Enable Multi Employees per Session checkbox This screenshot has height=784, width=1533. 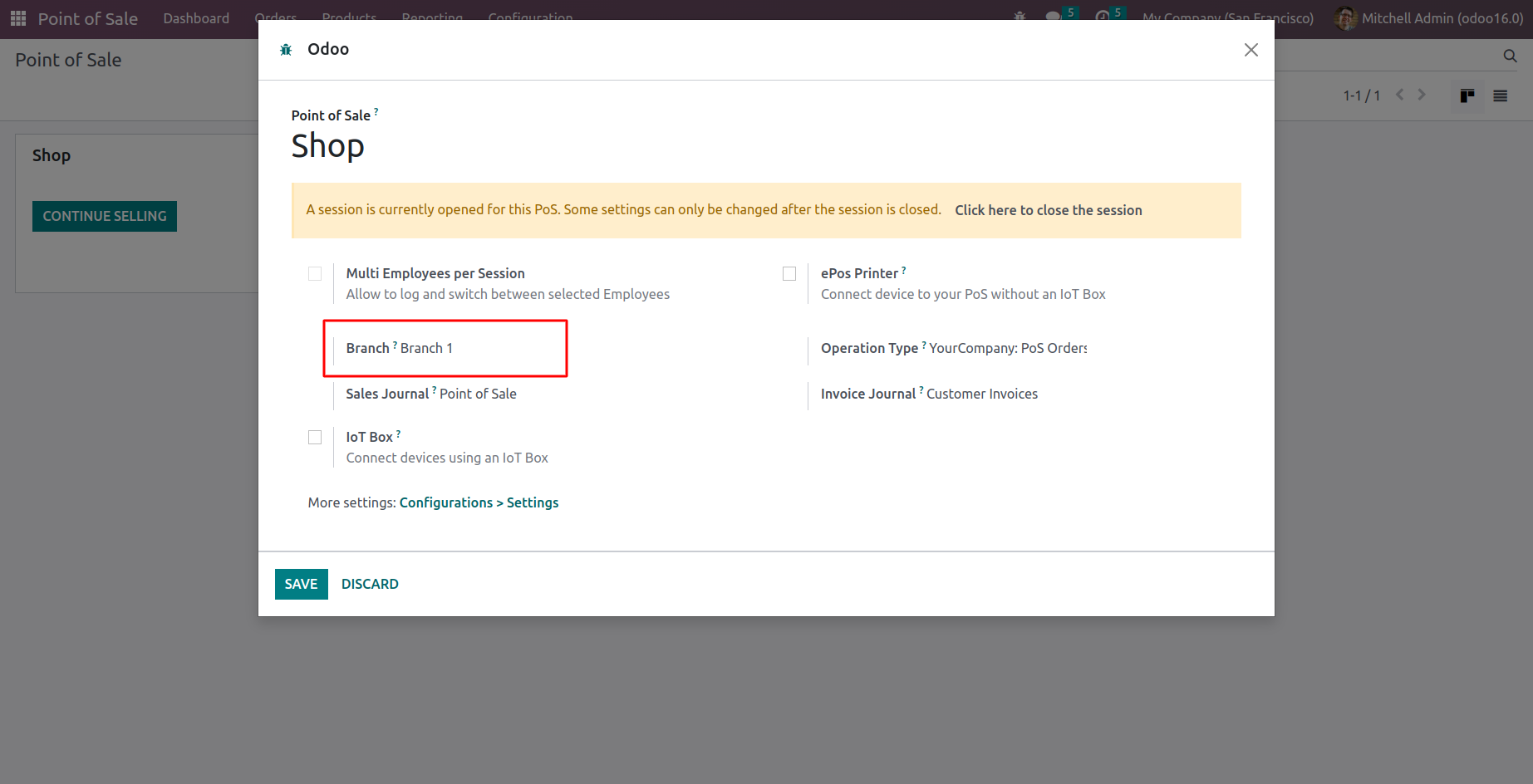[x=315, y=274]
